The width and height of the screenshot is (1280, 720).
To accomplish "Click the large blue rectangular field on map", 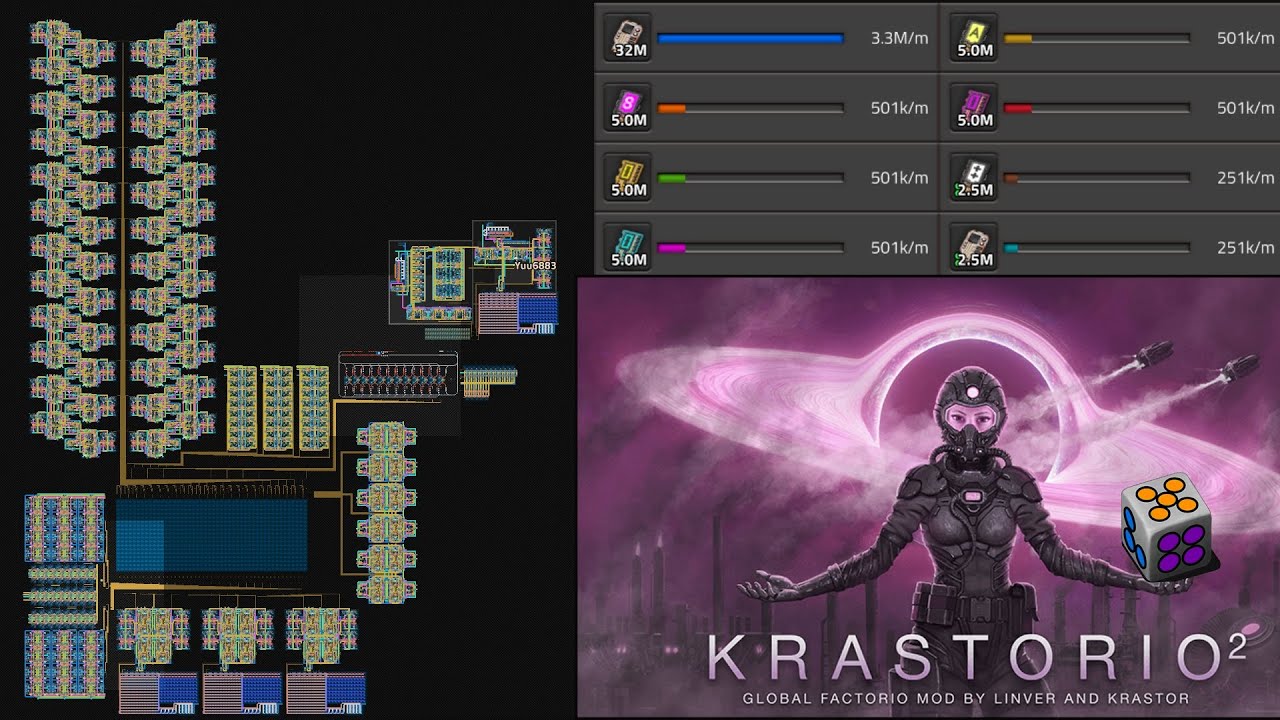I will click(x=211, y=535).
